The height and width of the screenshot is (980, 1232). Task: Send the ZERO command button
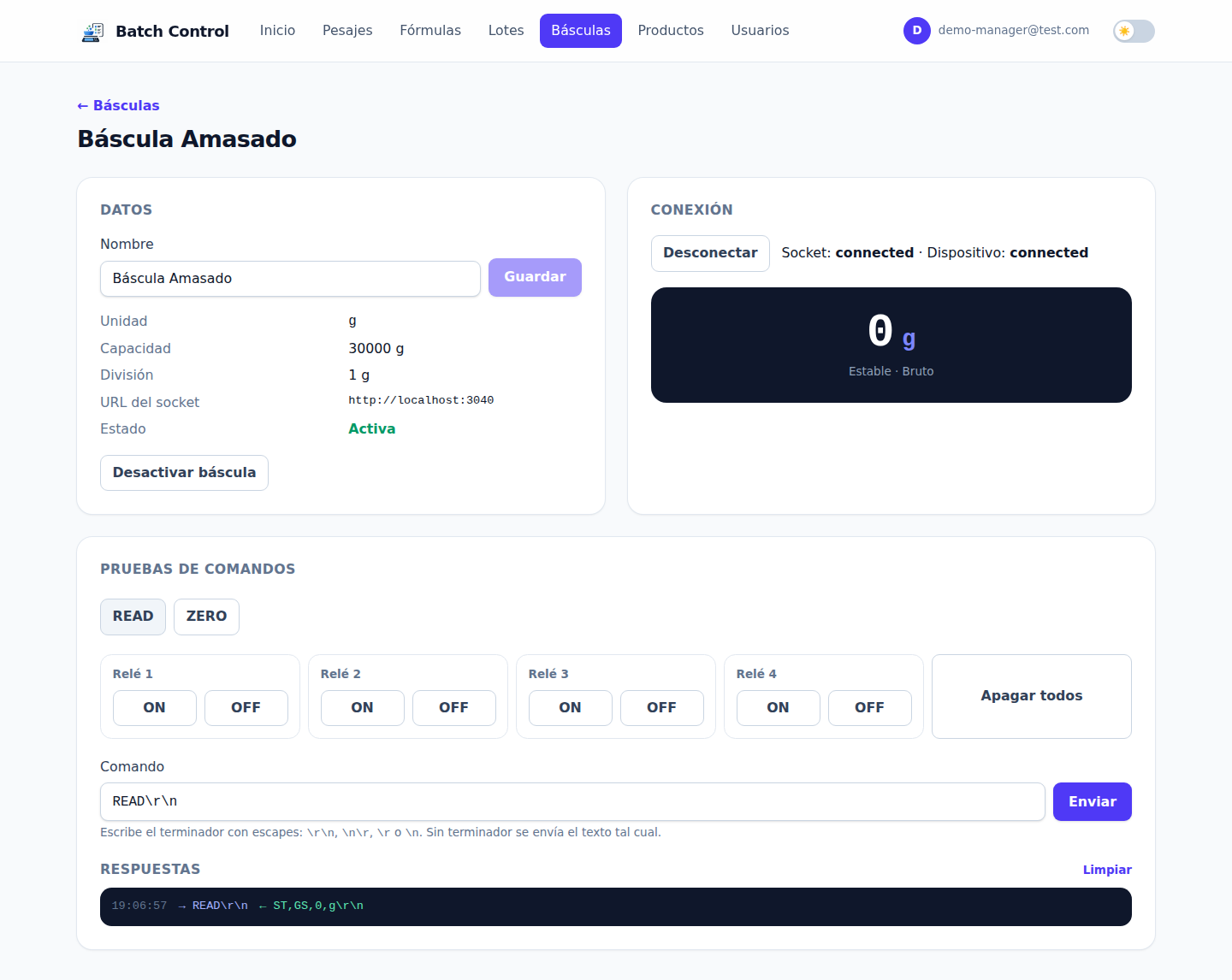206,617
